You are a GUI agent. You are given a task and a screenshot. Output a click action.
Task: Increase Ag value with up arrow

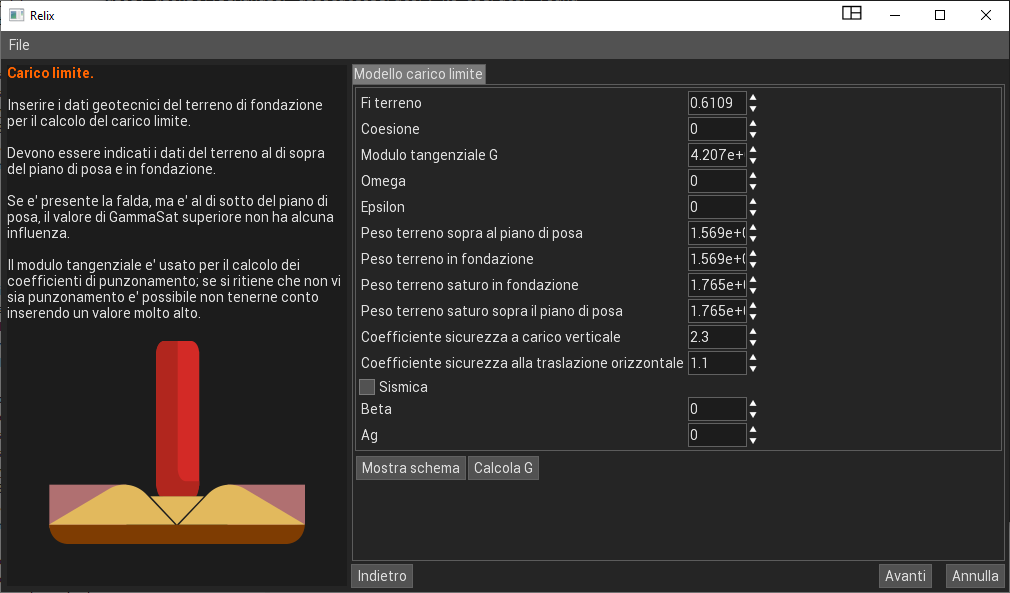coord(753,430)
